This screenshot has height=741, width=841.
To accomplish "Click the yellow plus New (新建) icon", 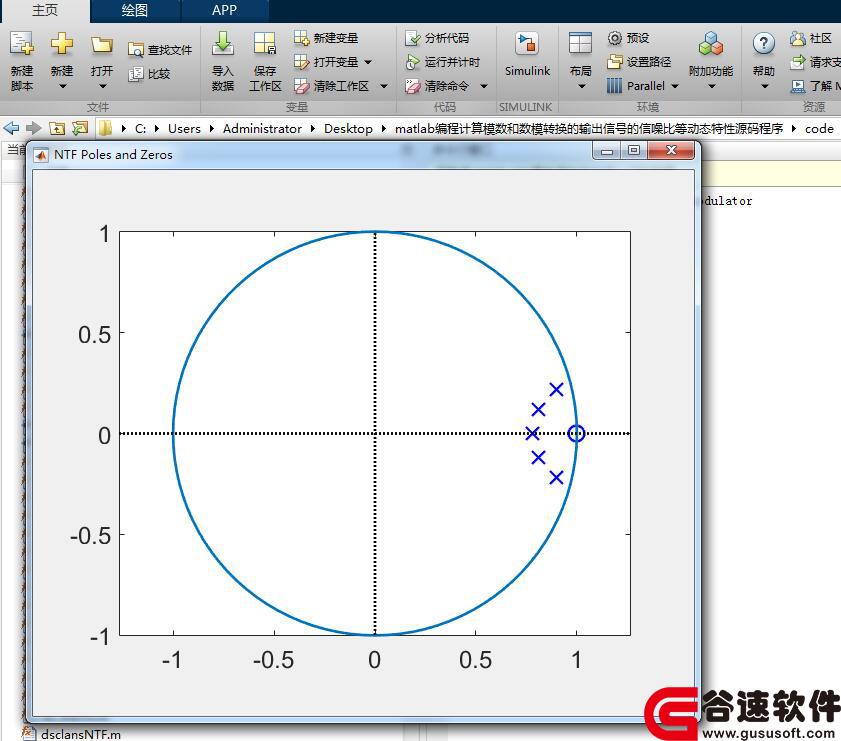I will point(62,43).
